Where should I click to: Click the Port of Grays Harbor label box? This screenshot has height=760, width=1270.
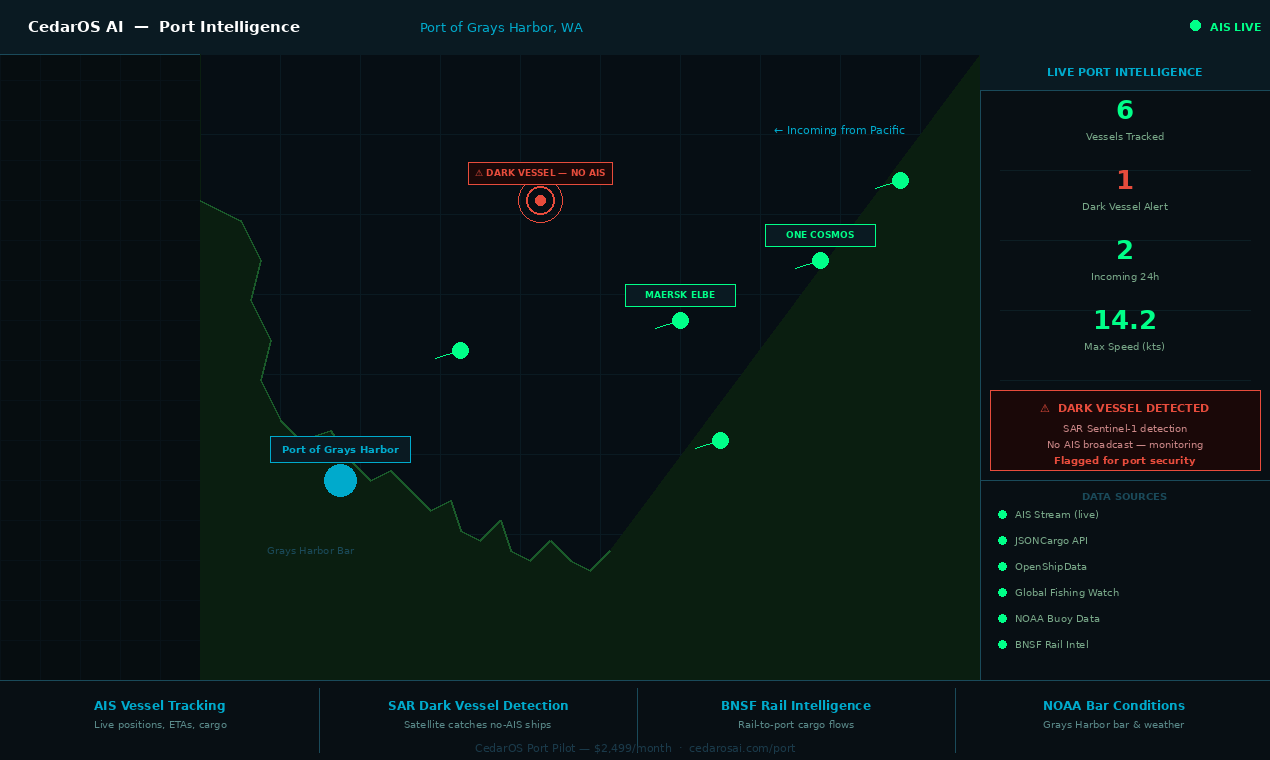pyautogui.click(x=340, y=450)
